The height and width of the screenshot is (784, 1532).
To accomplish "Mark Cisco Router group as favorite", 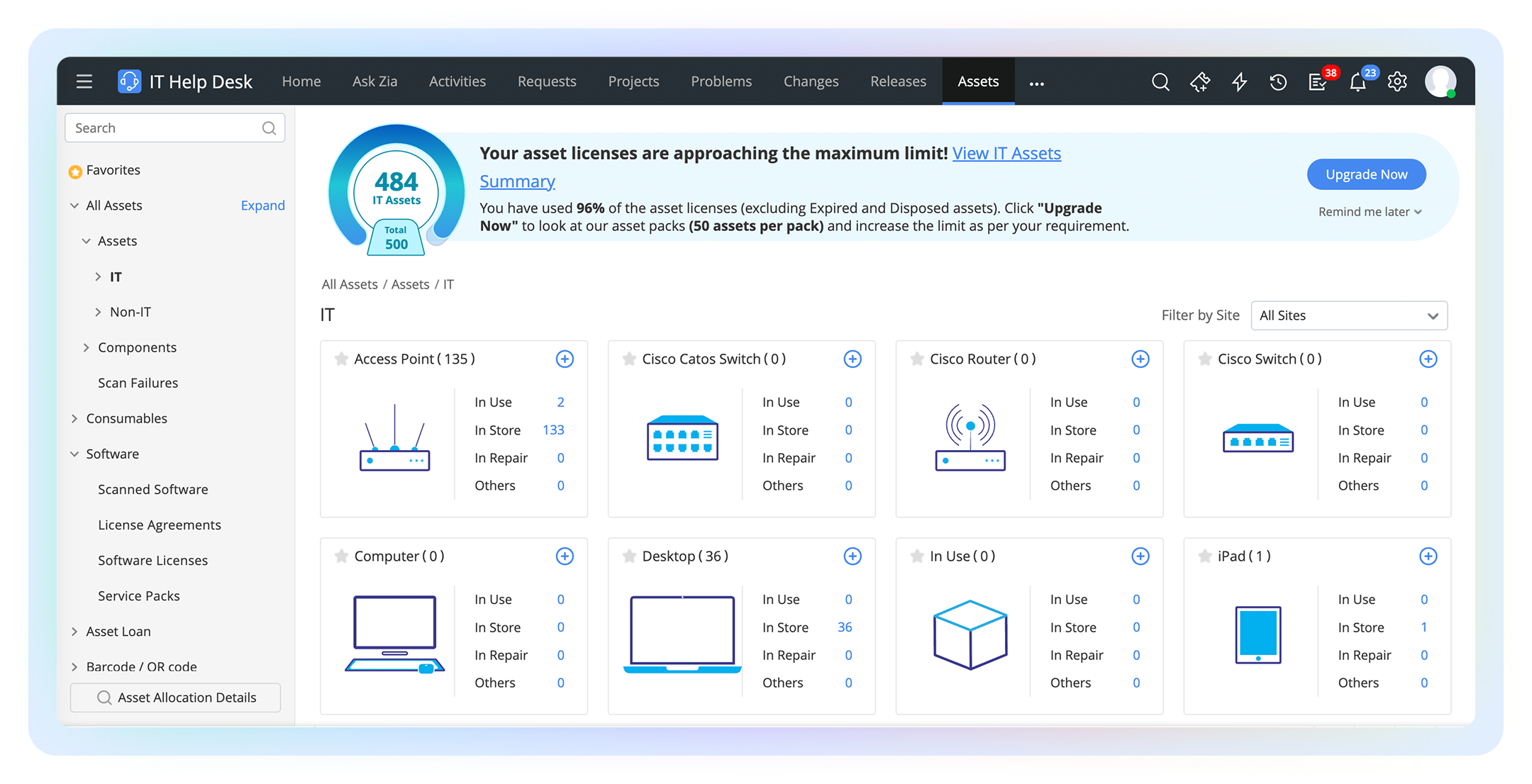I will point(916,359).
